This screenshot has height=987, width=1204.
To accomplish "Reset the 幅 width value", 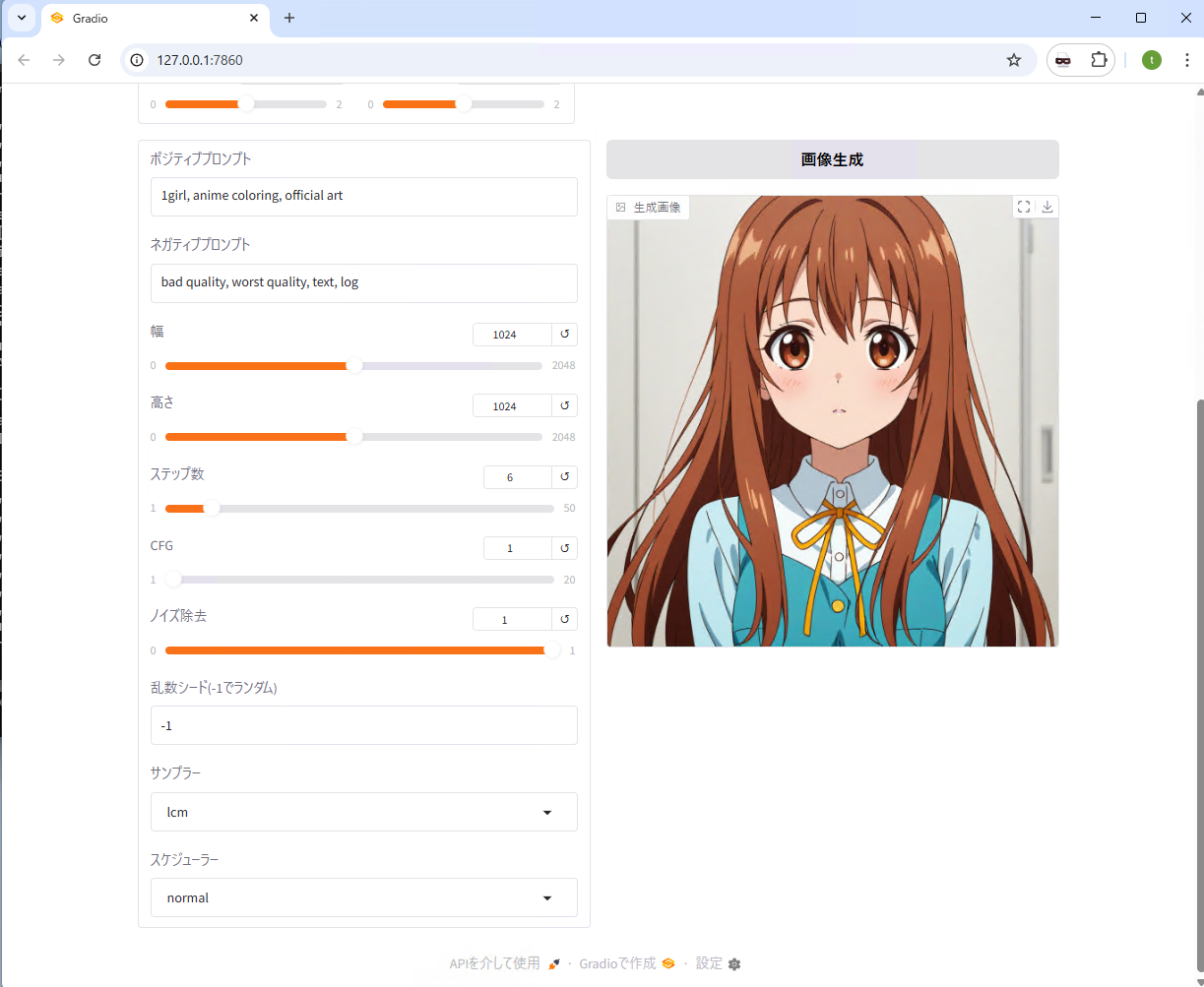I will 564,335.
